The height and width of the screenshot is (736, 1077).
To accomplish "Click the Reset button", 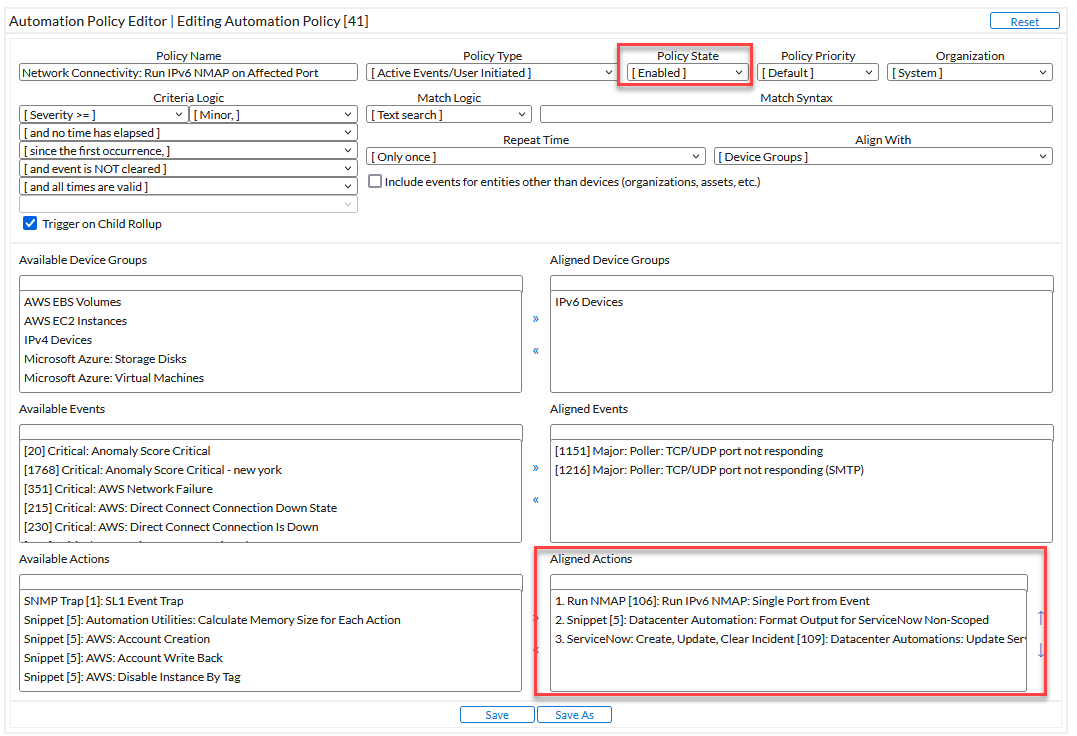I will coord(1024,21).
